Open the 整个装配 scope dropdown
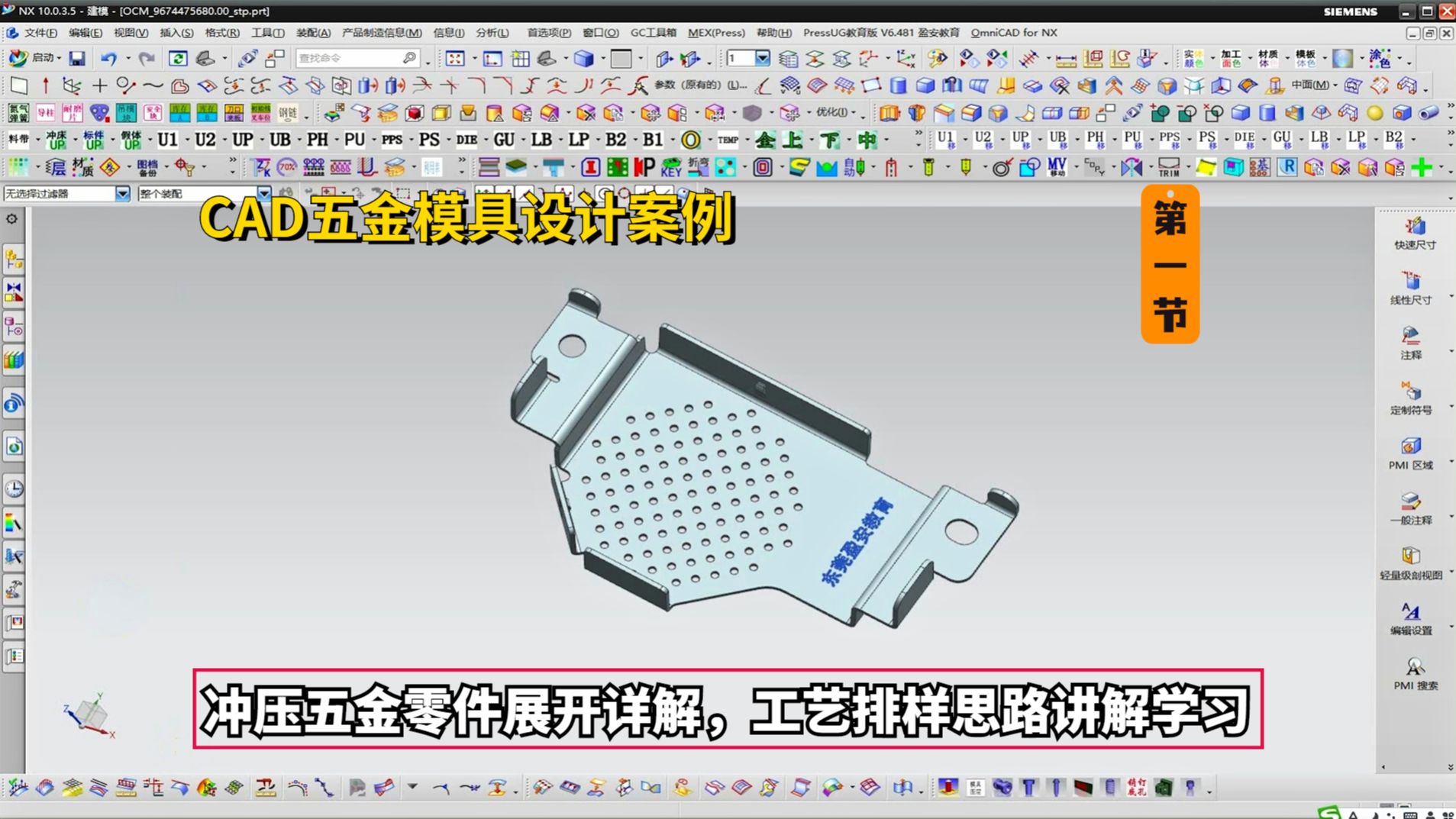This screenshot has width=1456, height=819. click(263, 194)
